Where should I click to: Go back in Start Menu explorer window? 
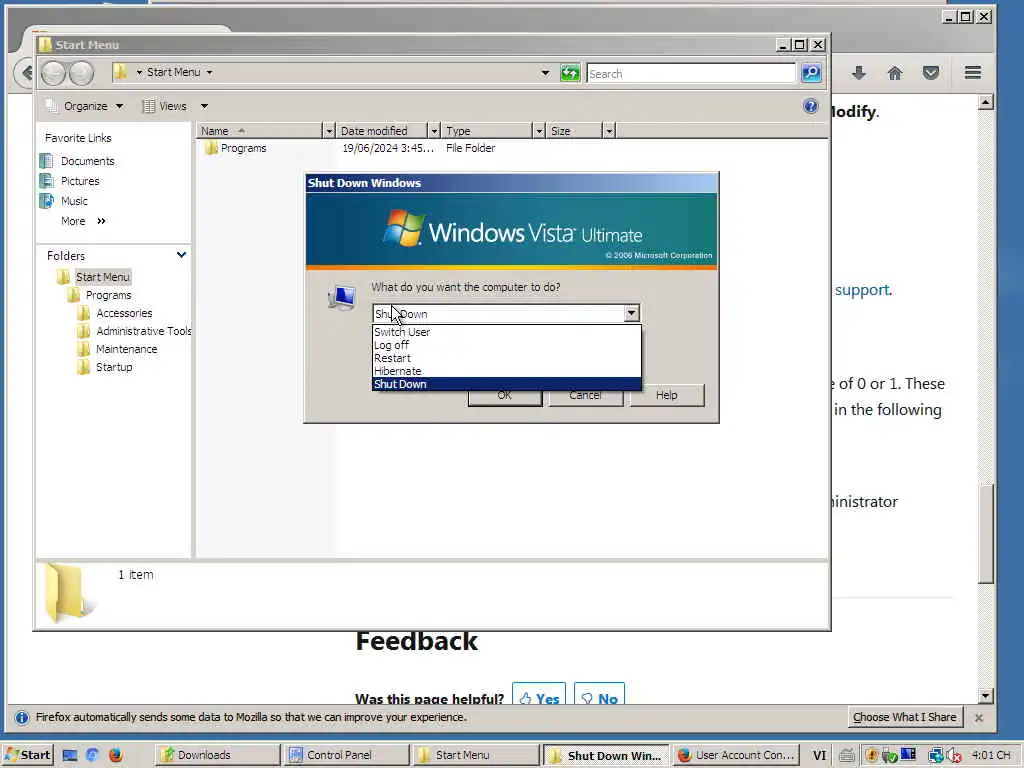[x=54, y=72]
